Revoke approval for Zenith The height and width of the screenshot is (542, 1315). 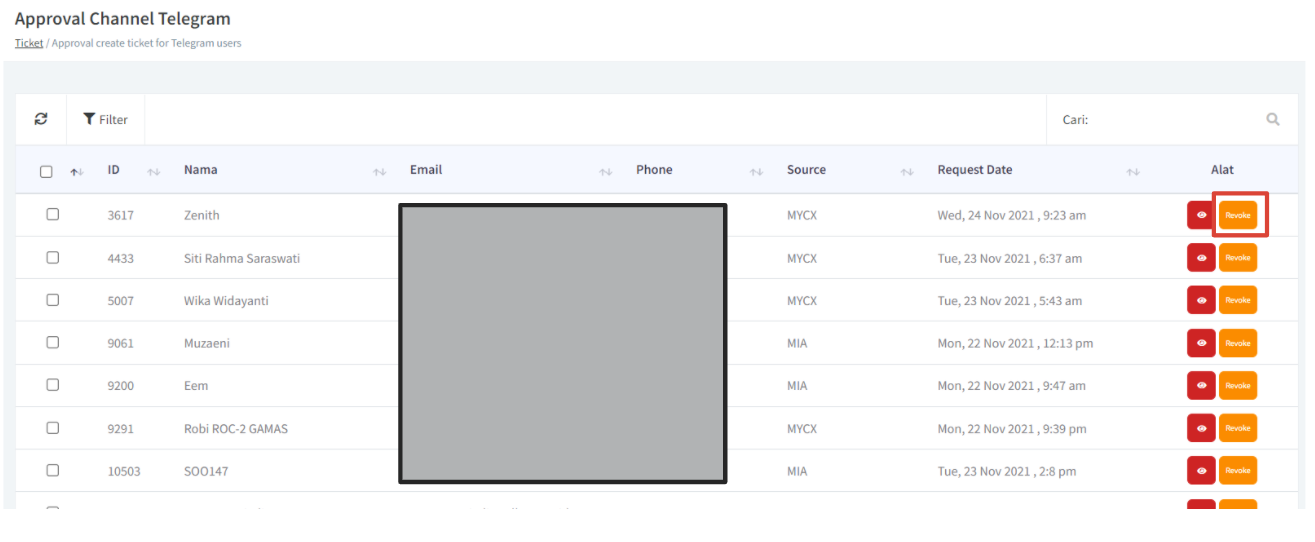1238,215
